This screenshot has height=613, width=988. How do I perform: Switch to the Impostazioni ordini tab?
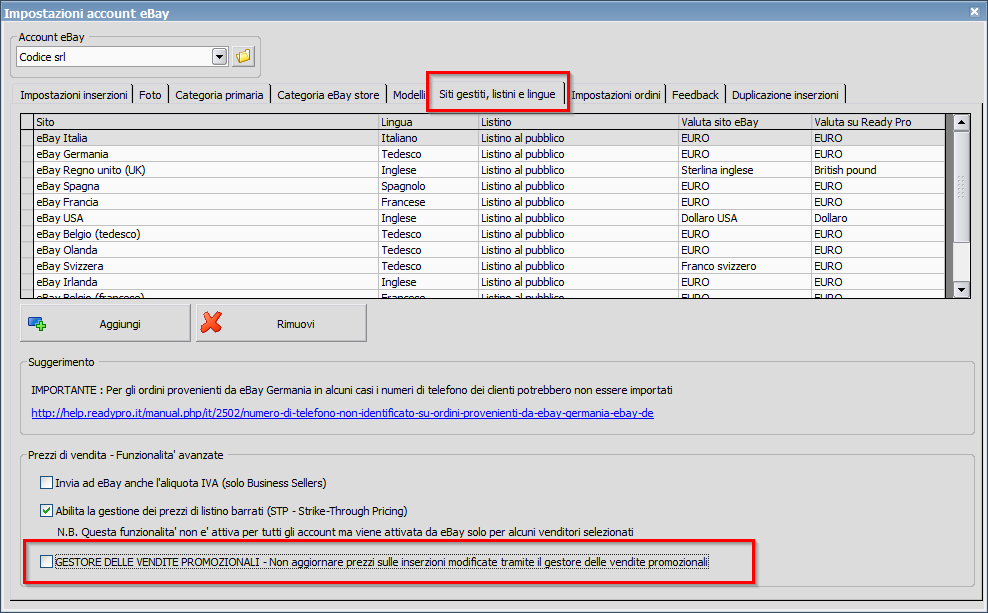(x=615, y=95)
